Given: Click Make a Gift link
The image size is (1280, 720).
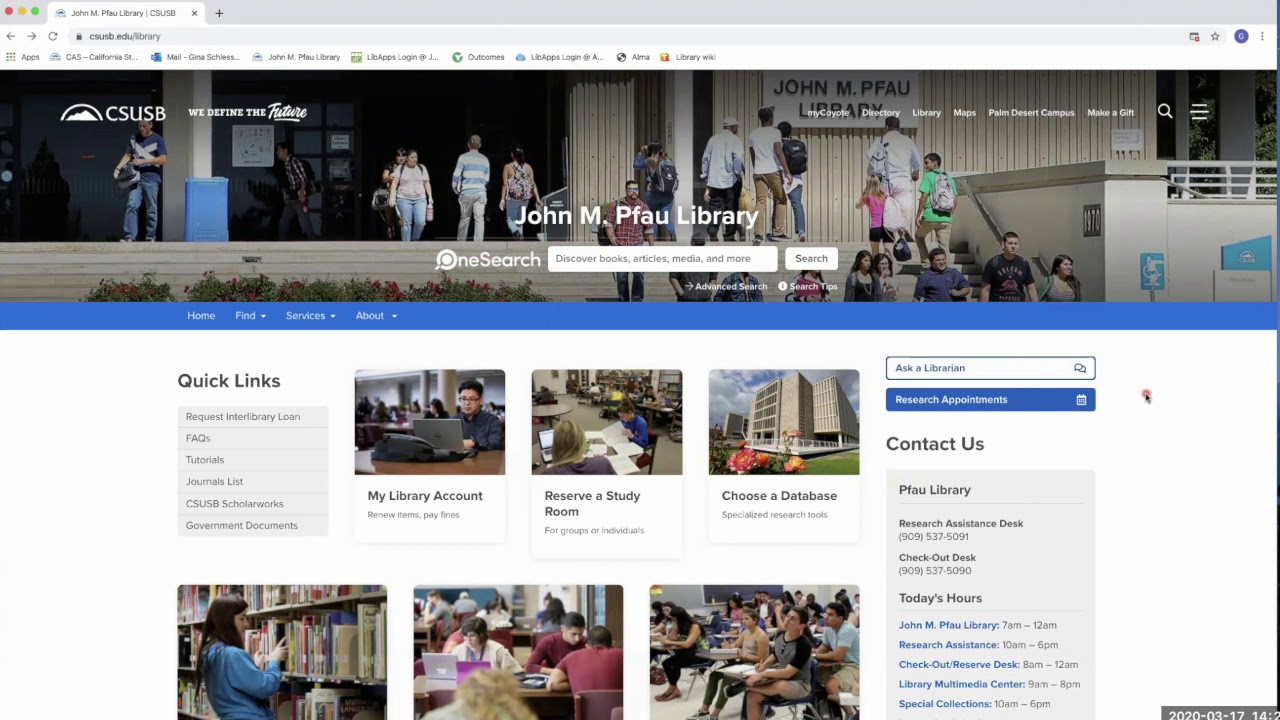Looking at the screenshot, I should click(x=1110, y=113).
